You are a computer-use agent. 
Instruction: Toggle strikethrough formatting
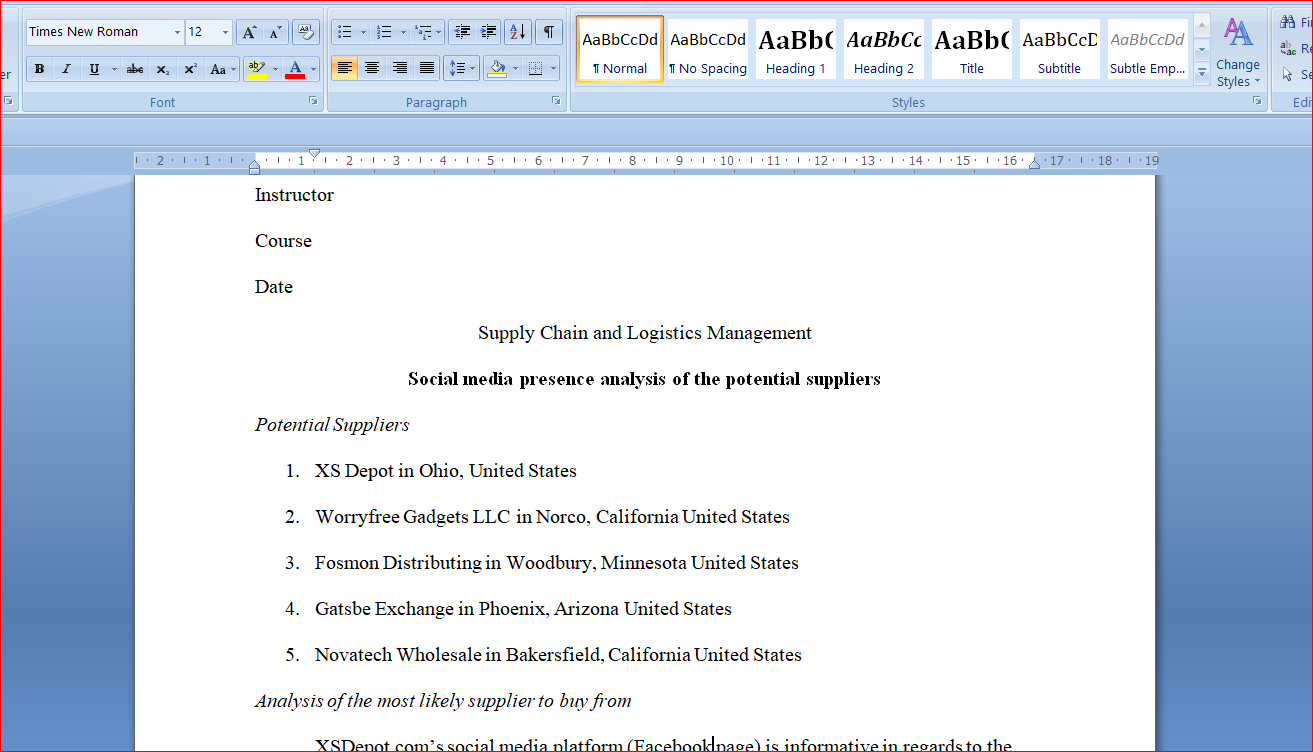click(135, 69)
